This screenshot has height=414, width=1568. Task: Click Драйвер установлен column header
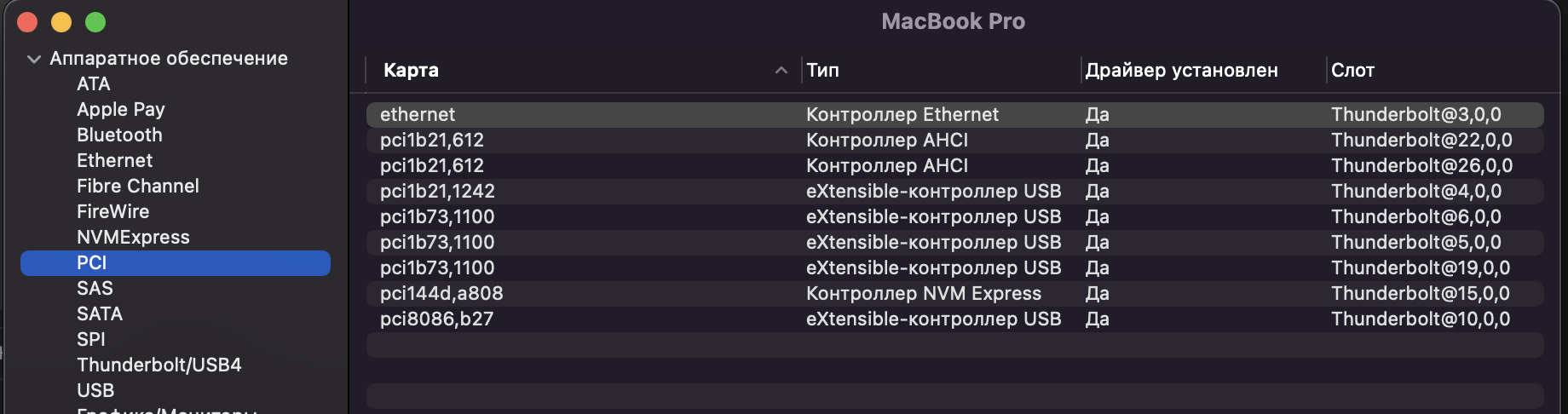[1181, 71]
